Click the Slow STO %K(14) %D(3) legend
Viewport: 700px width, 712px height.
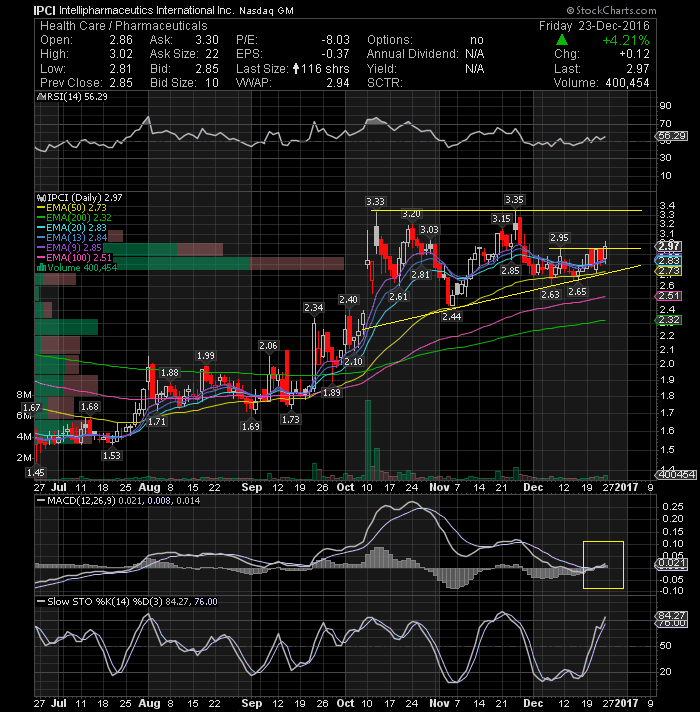pos(127,602)
